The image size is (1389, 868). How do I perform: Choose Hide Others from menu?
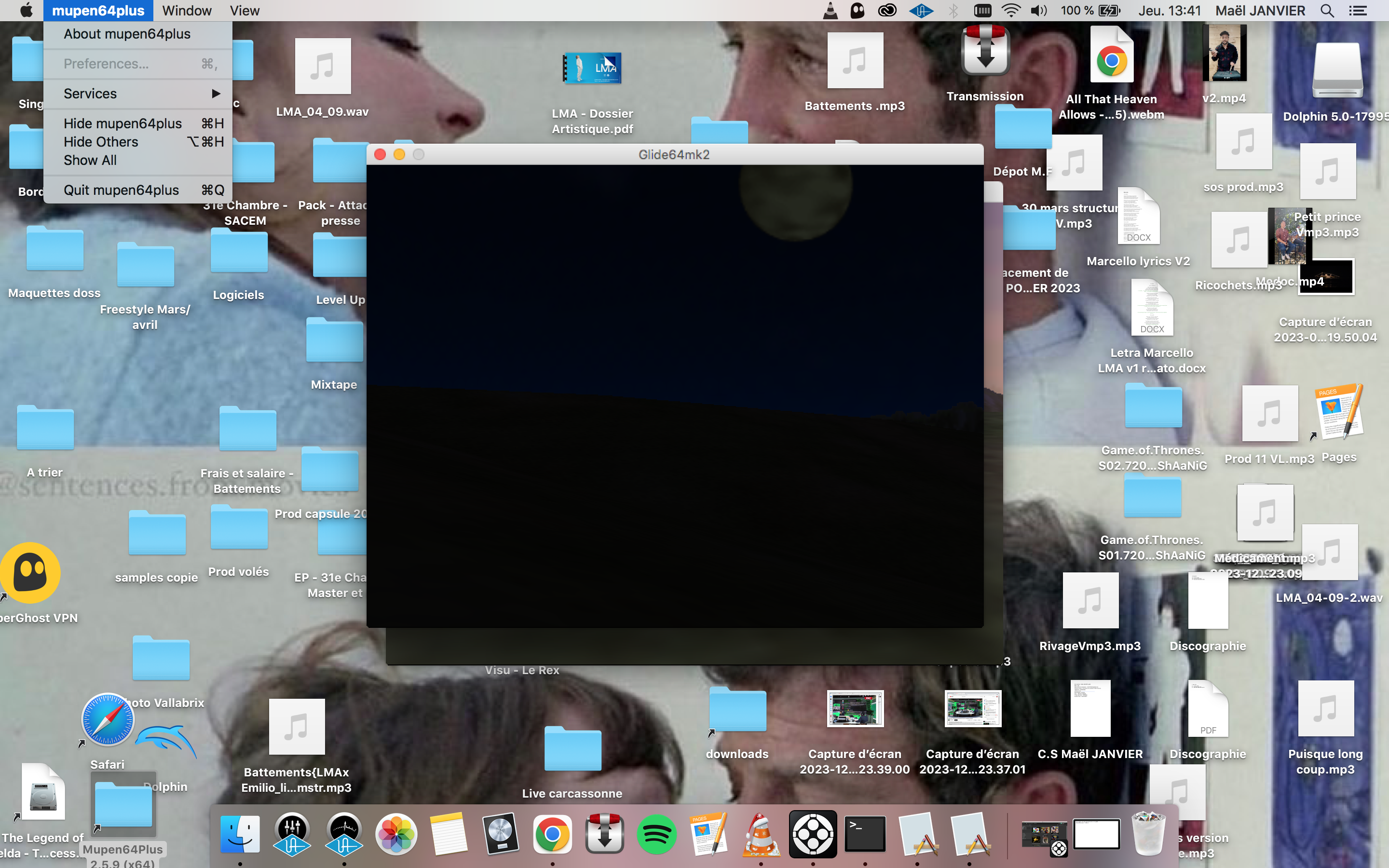coord(101,142)
